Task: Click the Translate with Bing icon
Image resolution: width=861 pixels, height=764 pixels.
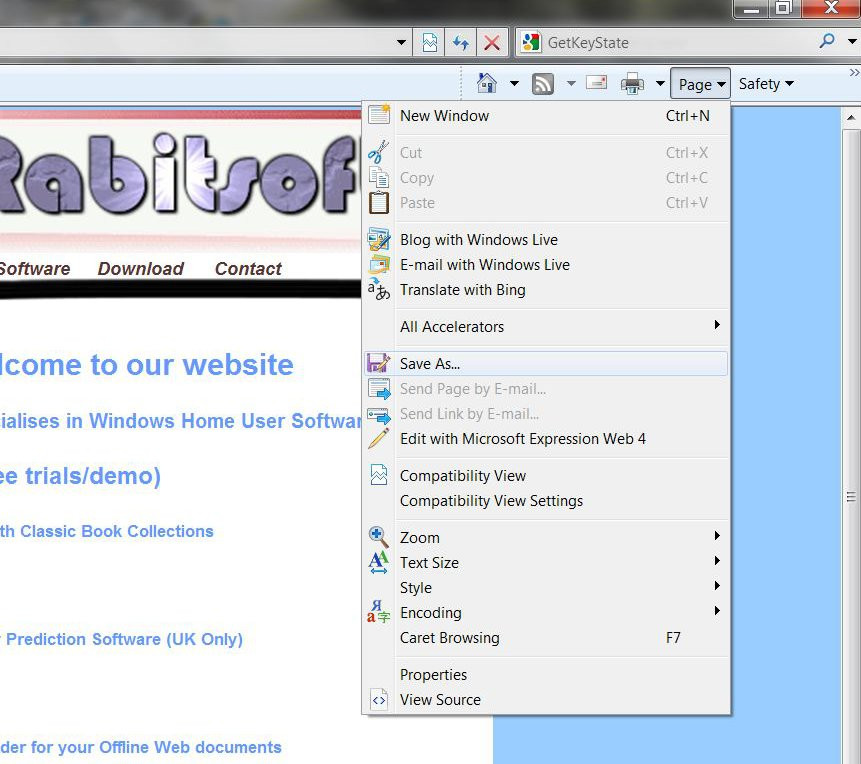Action: [x=379, y=289]
